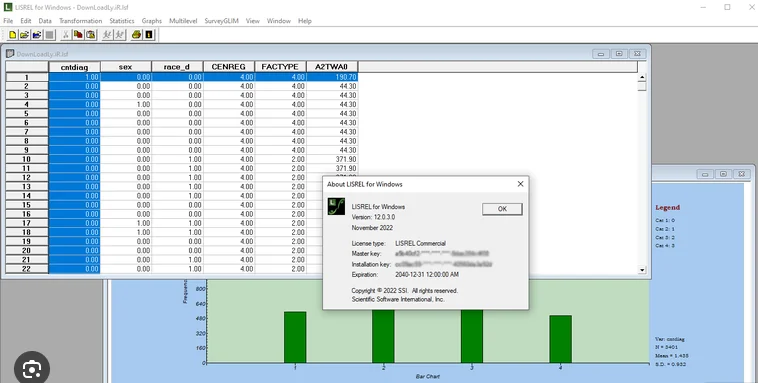Click the black About info icon
758x383 pixels.
point(149,35)
